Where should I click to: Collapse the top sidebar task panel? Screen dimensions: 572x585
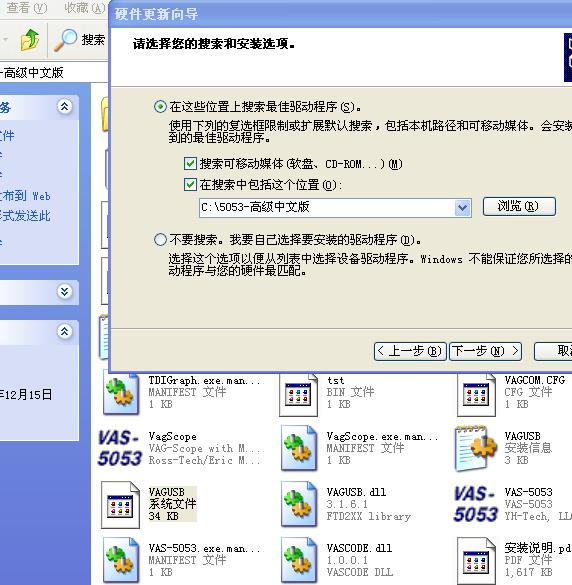[65, 107]
